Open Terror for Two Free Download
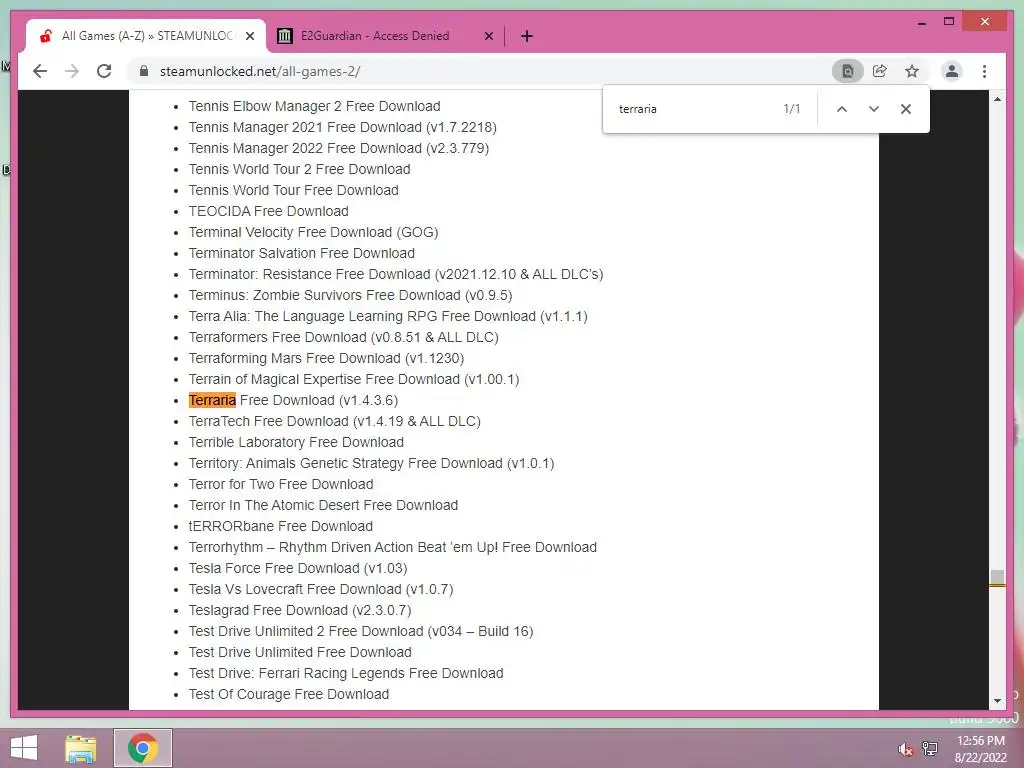 pos(281,484)
